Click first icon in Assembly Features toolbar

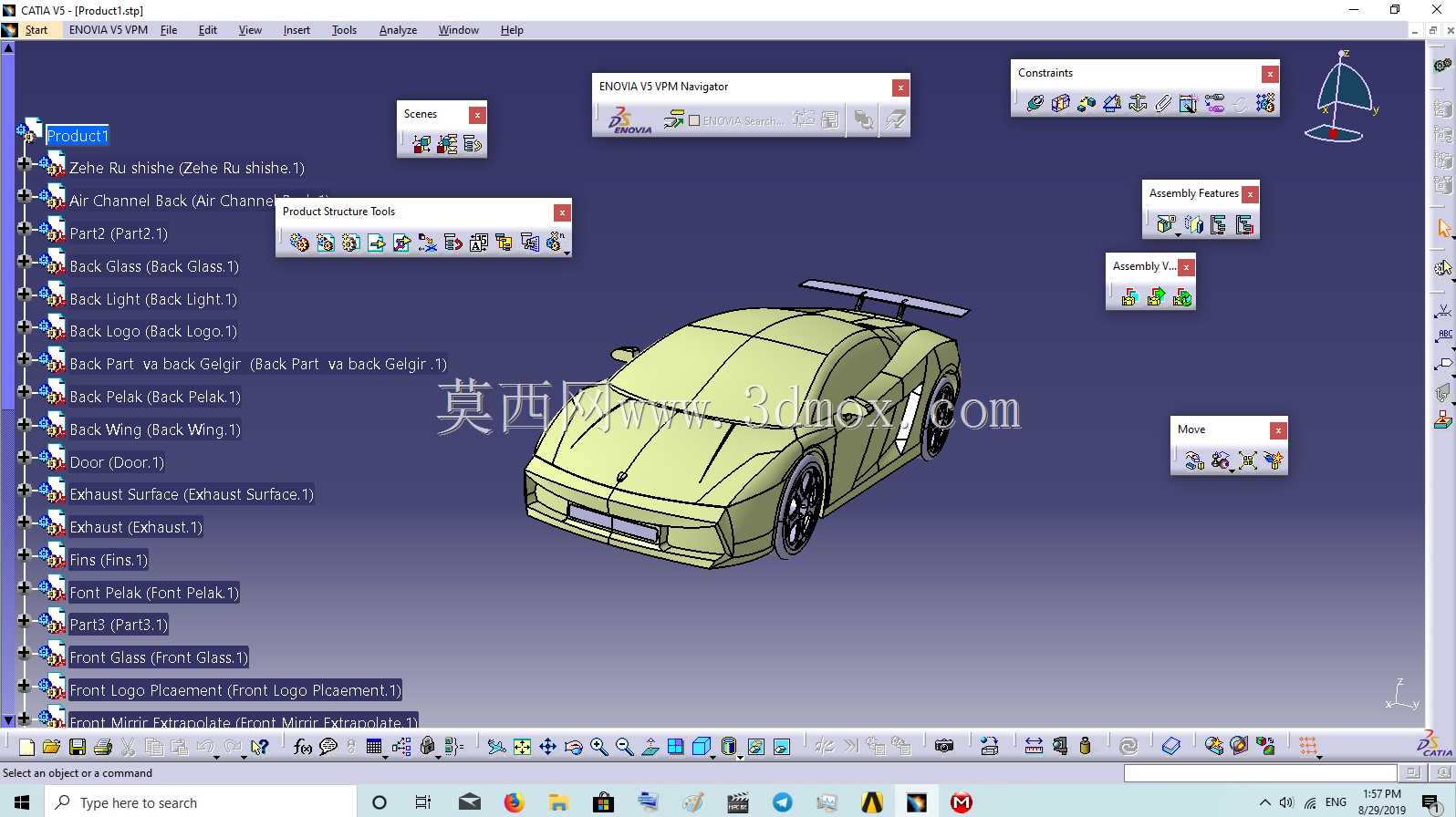tap(1166, 224)
